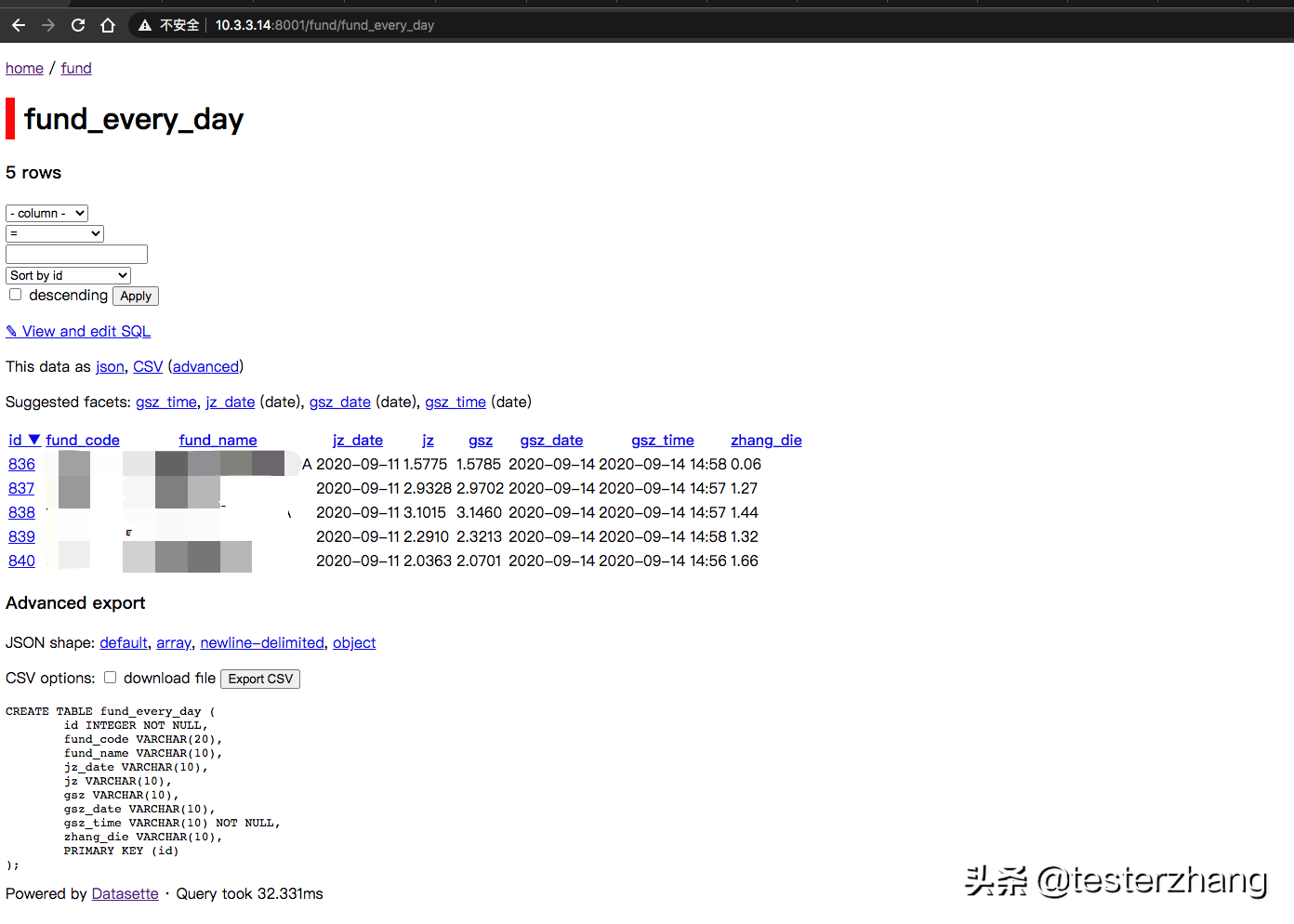
Task: Click the 1.44 zhang_die value
Action: point(745,512)
